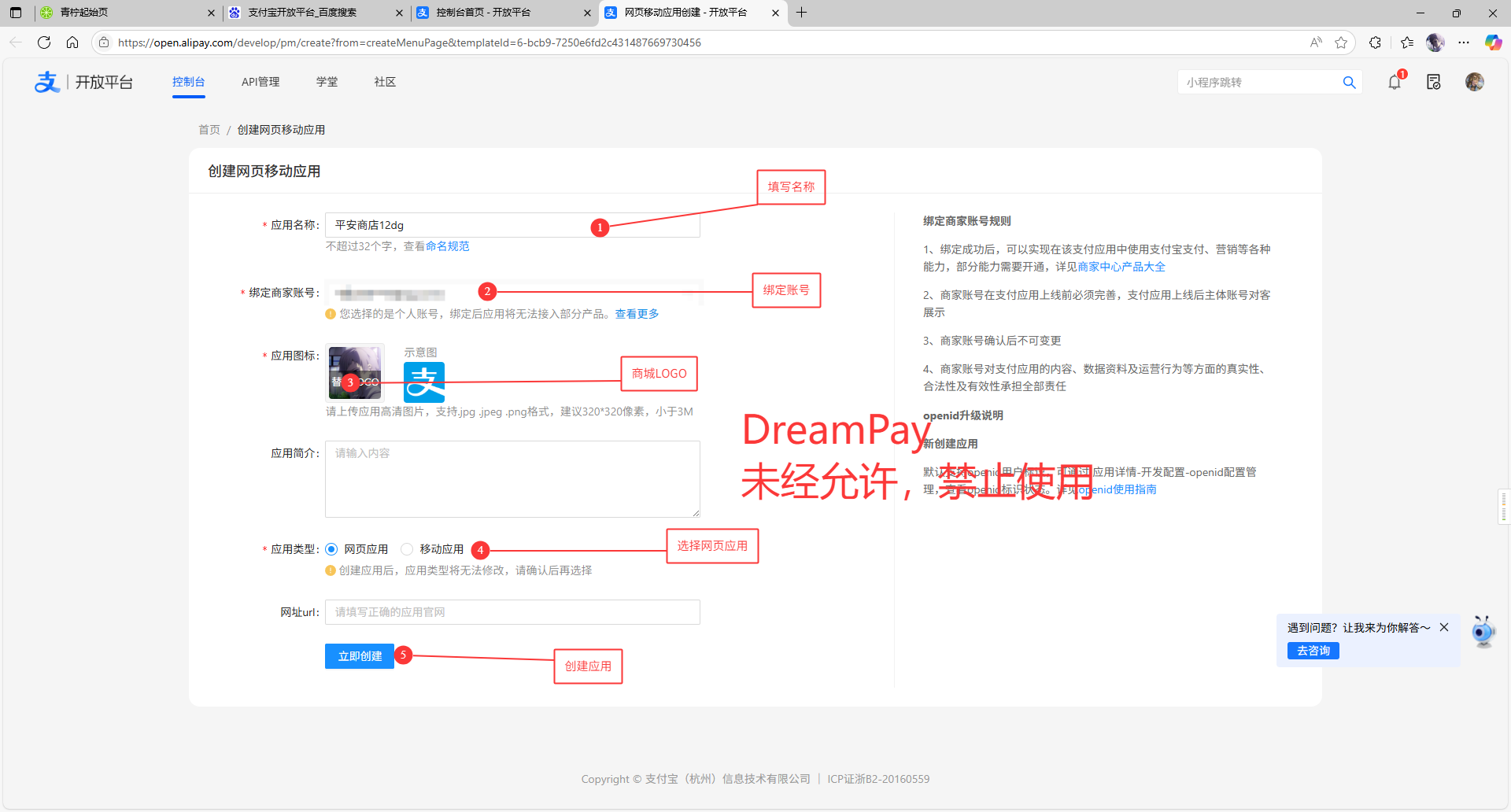Open the user avatar in page header
Screen dimensions: 1511x812
pos(1474,82)
